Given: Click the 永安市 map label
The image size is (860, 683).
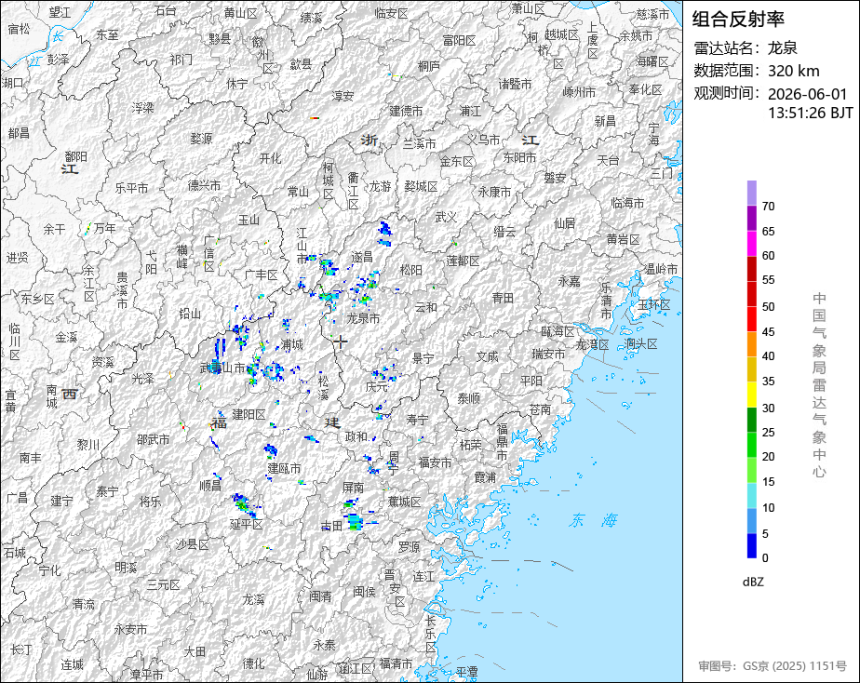Looking at the screenshot, I should pos(131,629).
